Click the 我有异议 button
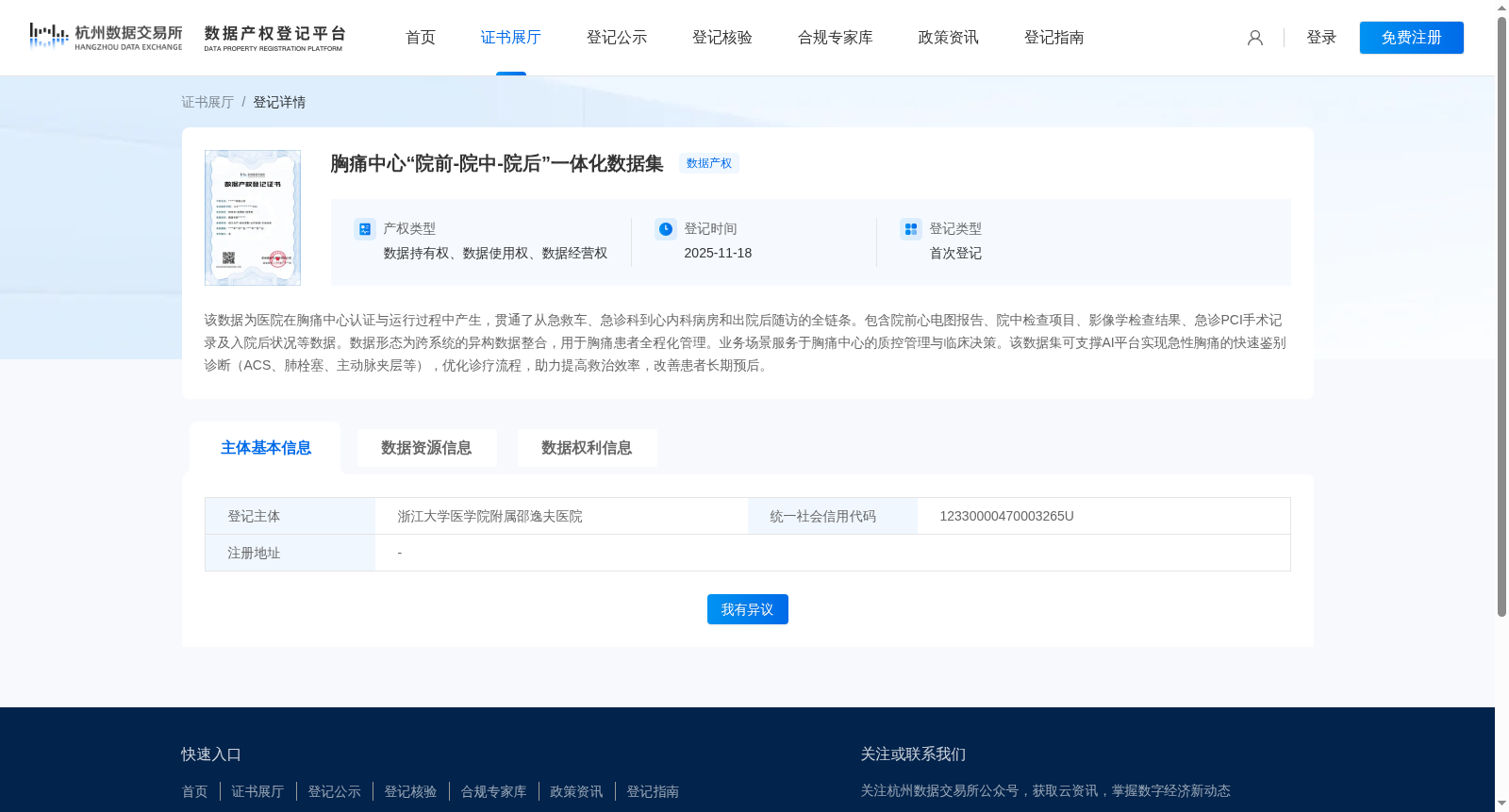Viewport: 1509px width, 812px height. pyautogui.click(x=748, y=609)
